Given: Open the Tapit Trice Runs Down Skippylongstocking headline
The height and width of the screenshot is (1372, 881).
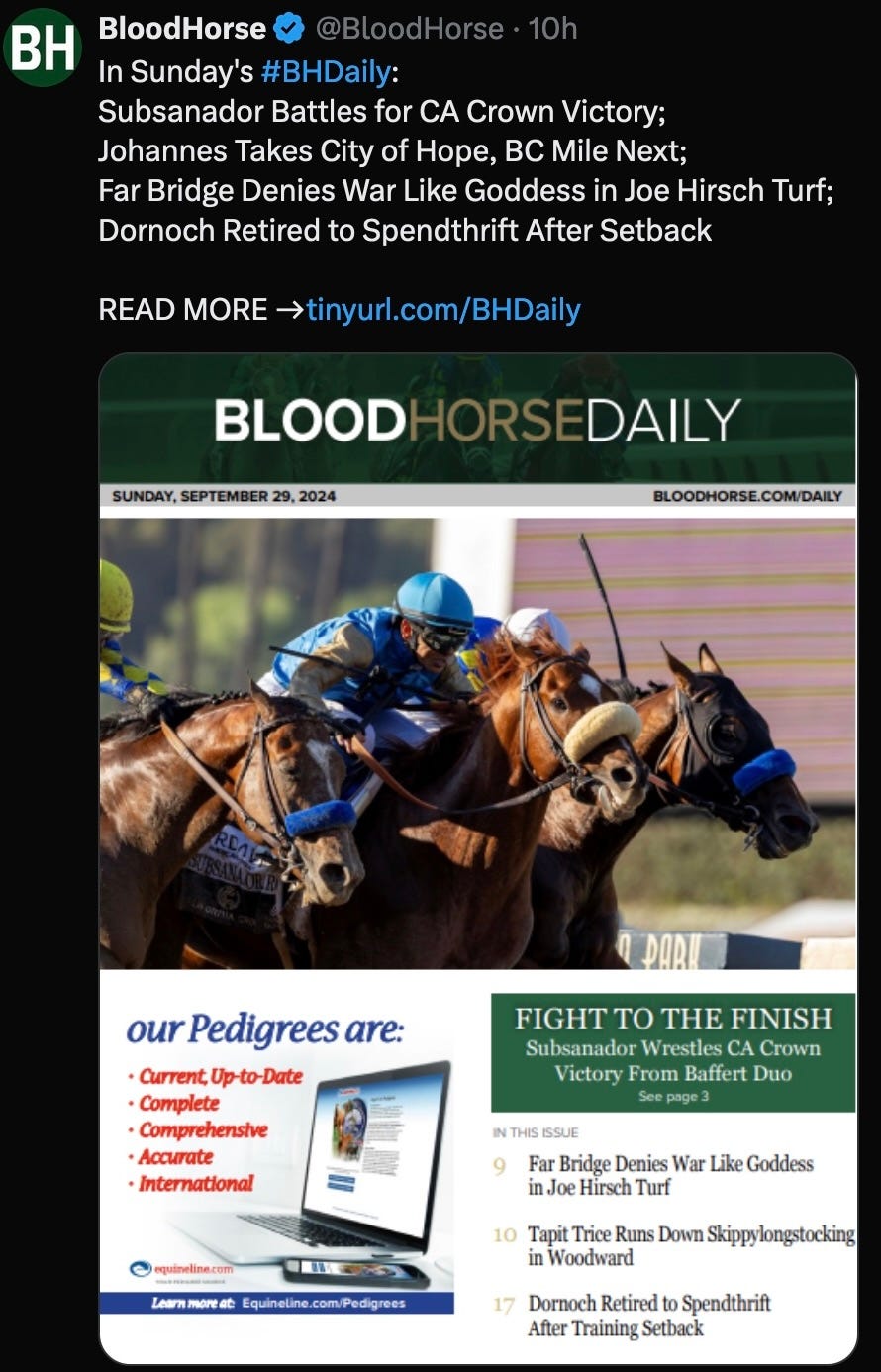Looking at the screenshot, I should [691, 1245].
